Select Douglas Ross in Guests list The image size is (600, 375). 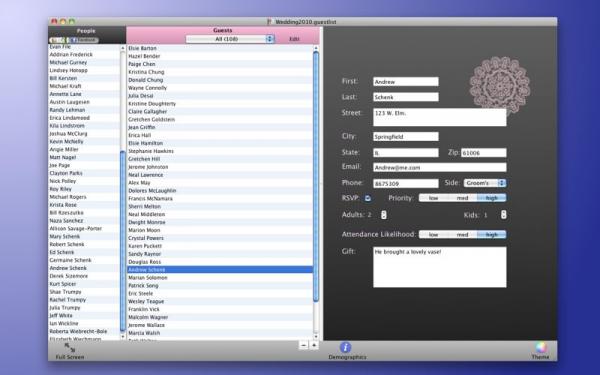[220, 262]
